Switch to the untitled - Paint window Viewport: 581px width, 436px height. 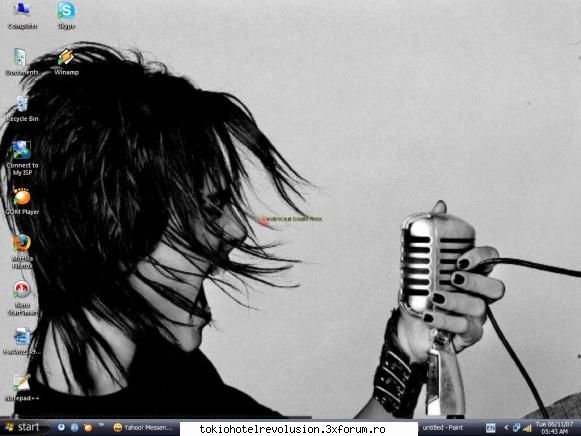click(443, 428)
